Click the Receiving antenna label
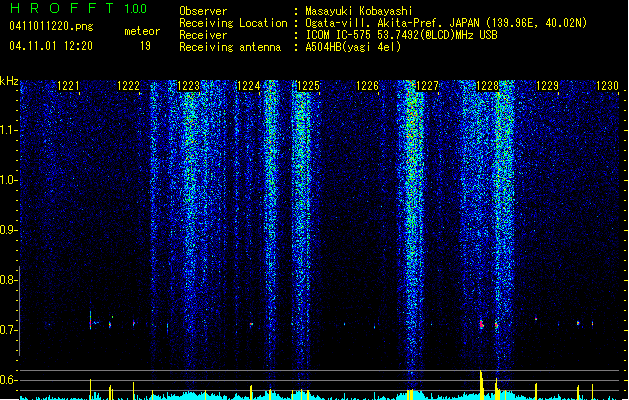 (x=230, y=47)
